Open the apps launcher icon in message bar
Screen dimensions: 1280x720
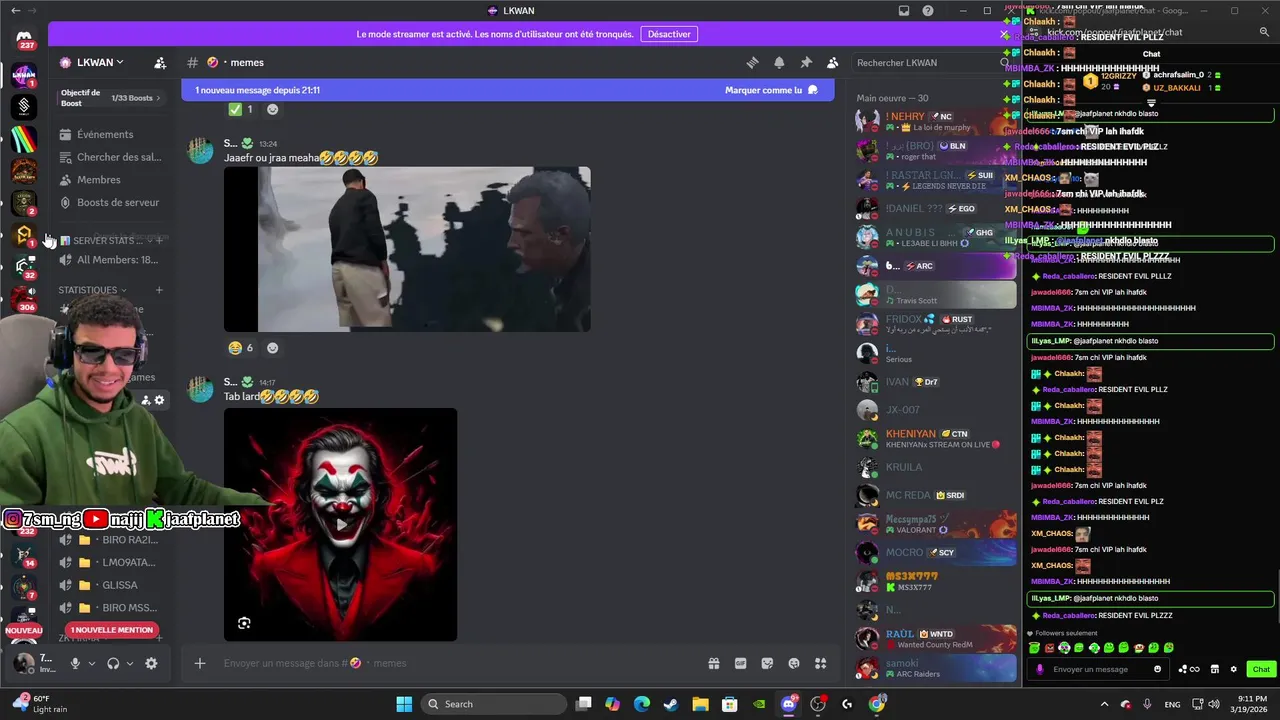pos(821,663)
